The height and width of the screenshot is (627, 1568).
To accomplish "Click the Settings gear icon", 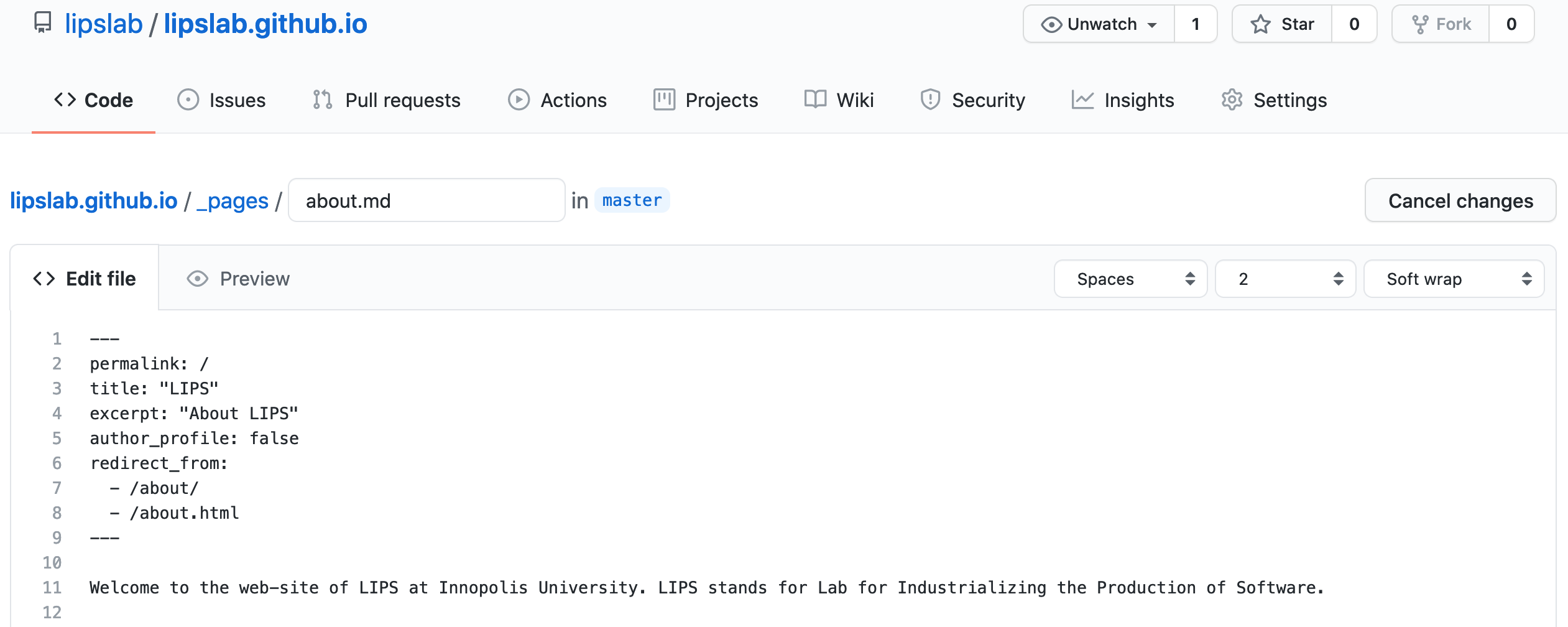I will click(x=1232, y=100).
